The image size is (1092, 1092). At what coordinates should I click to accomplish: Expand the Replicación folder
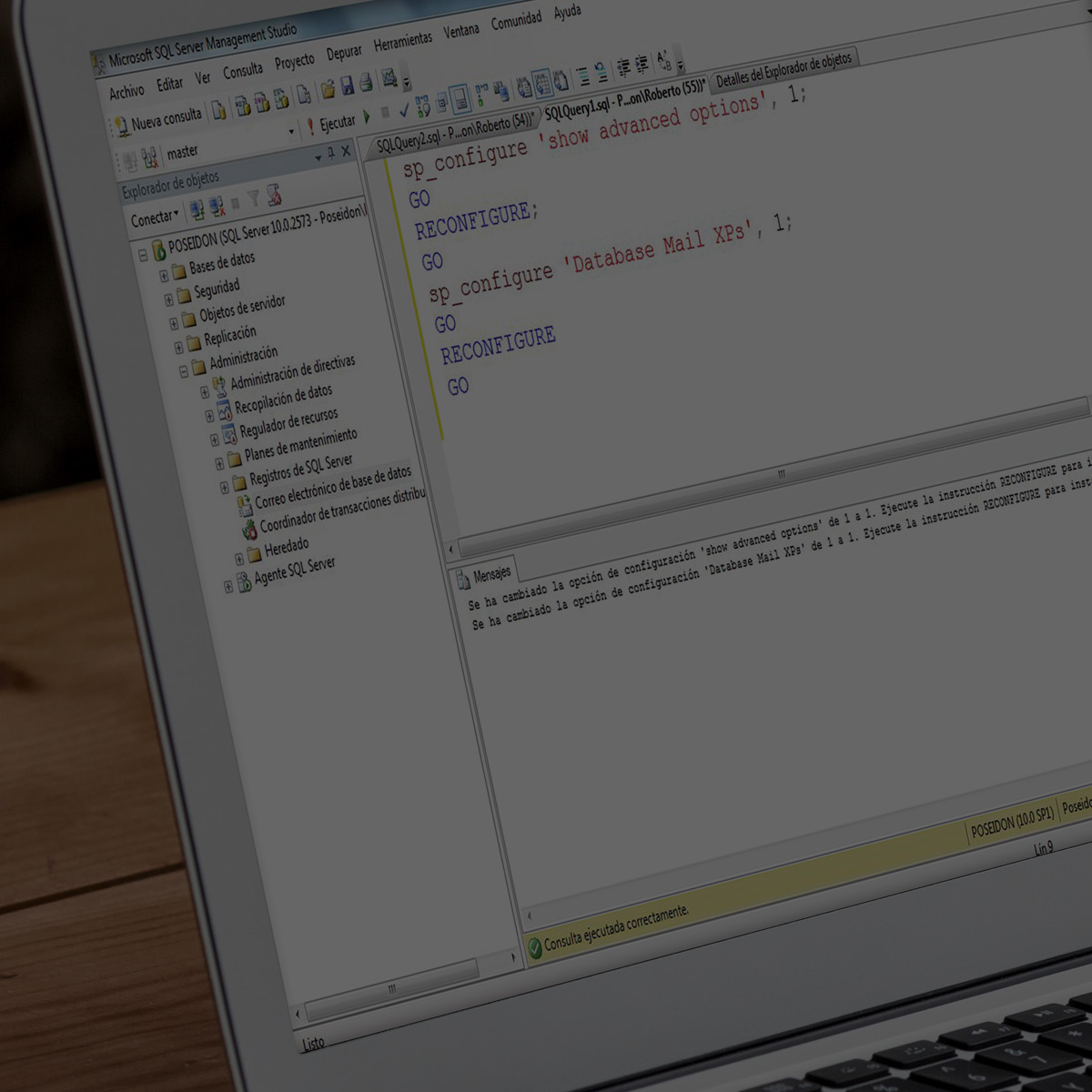point(178,347)
